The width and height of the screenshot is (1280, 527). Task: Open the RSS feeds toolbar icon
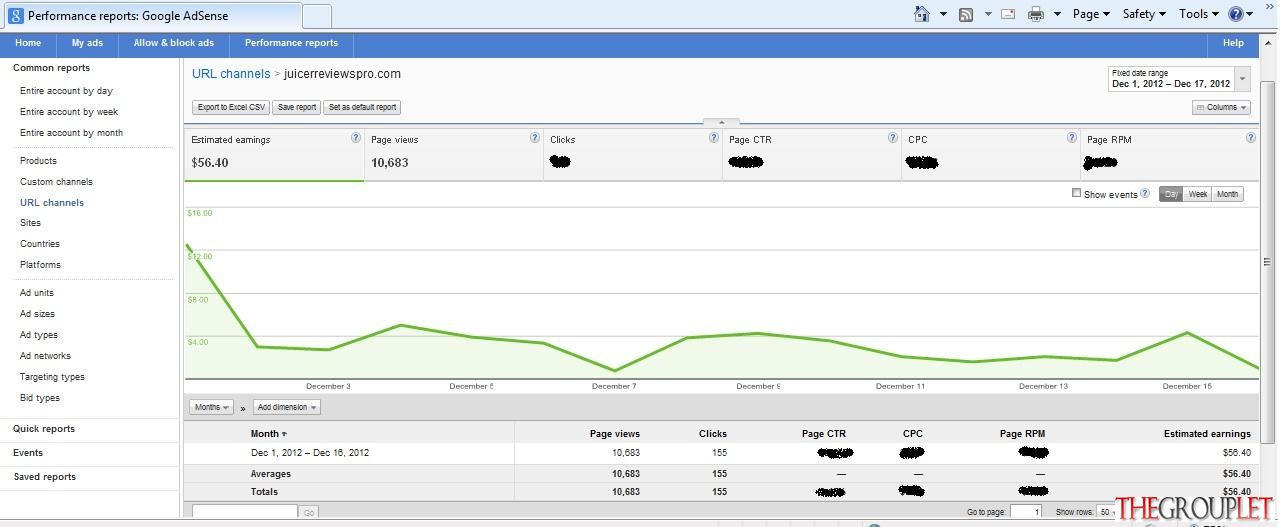coord(966,14)
